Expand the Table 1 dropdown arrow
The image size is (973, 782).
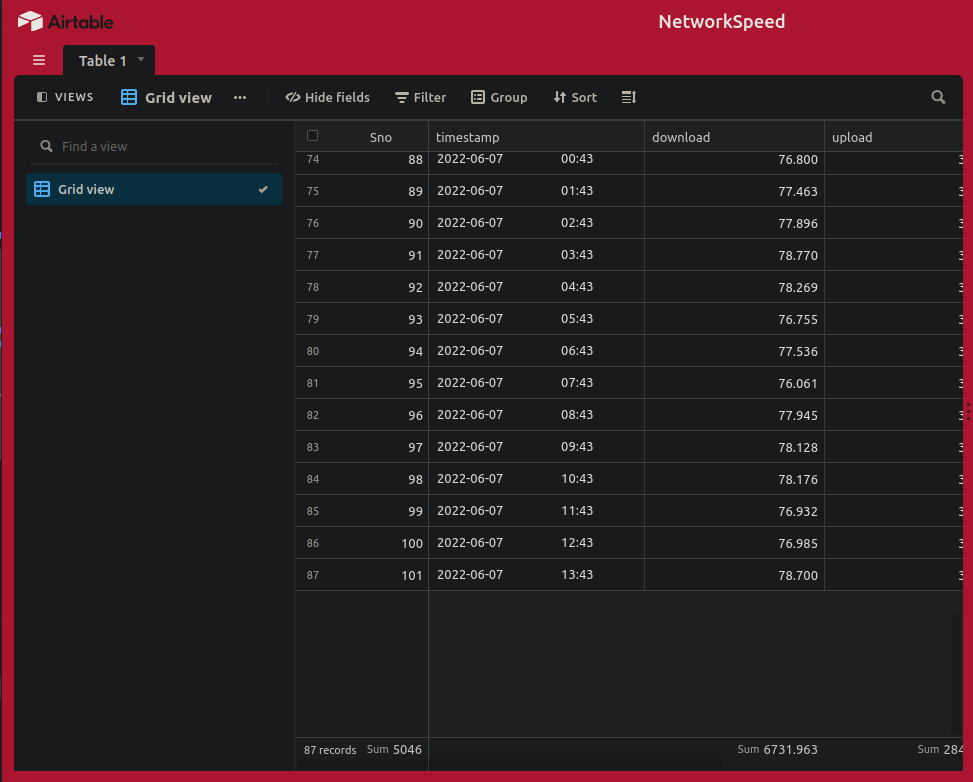(141, 60)
